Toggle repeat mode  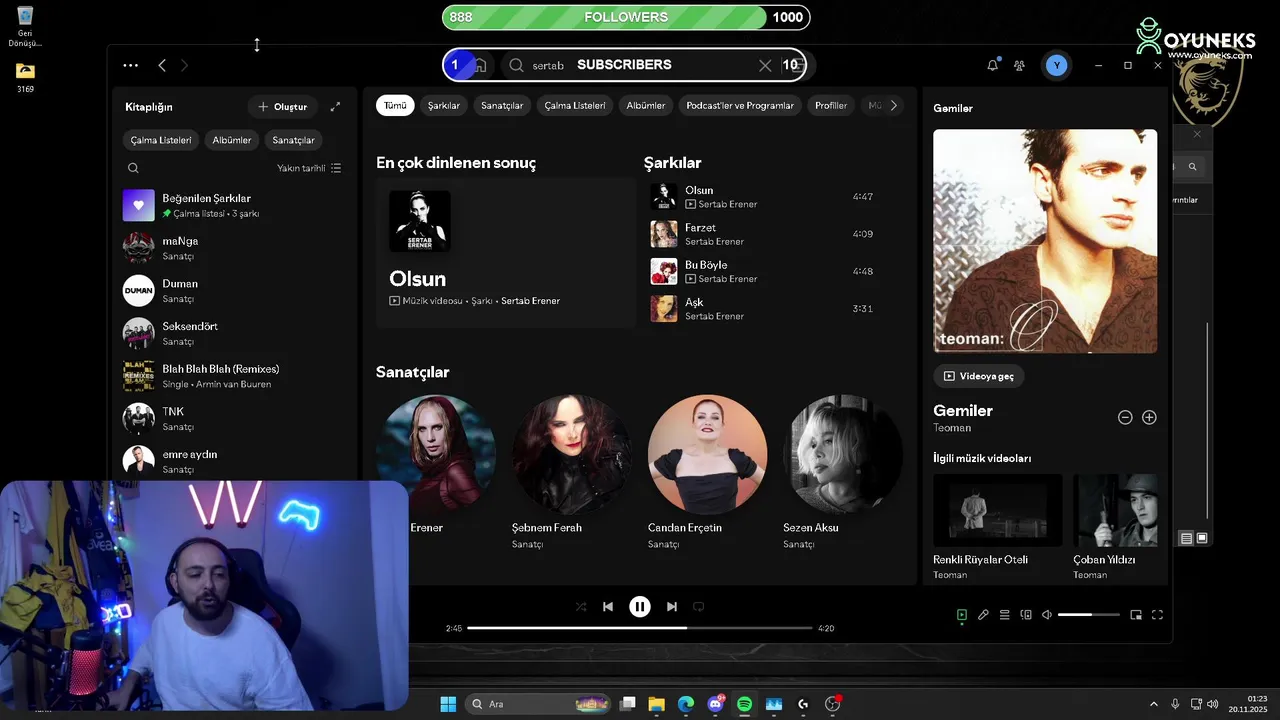pyautogui.click(x=699, y=606)
